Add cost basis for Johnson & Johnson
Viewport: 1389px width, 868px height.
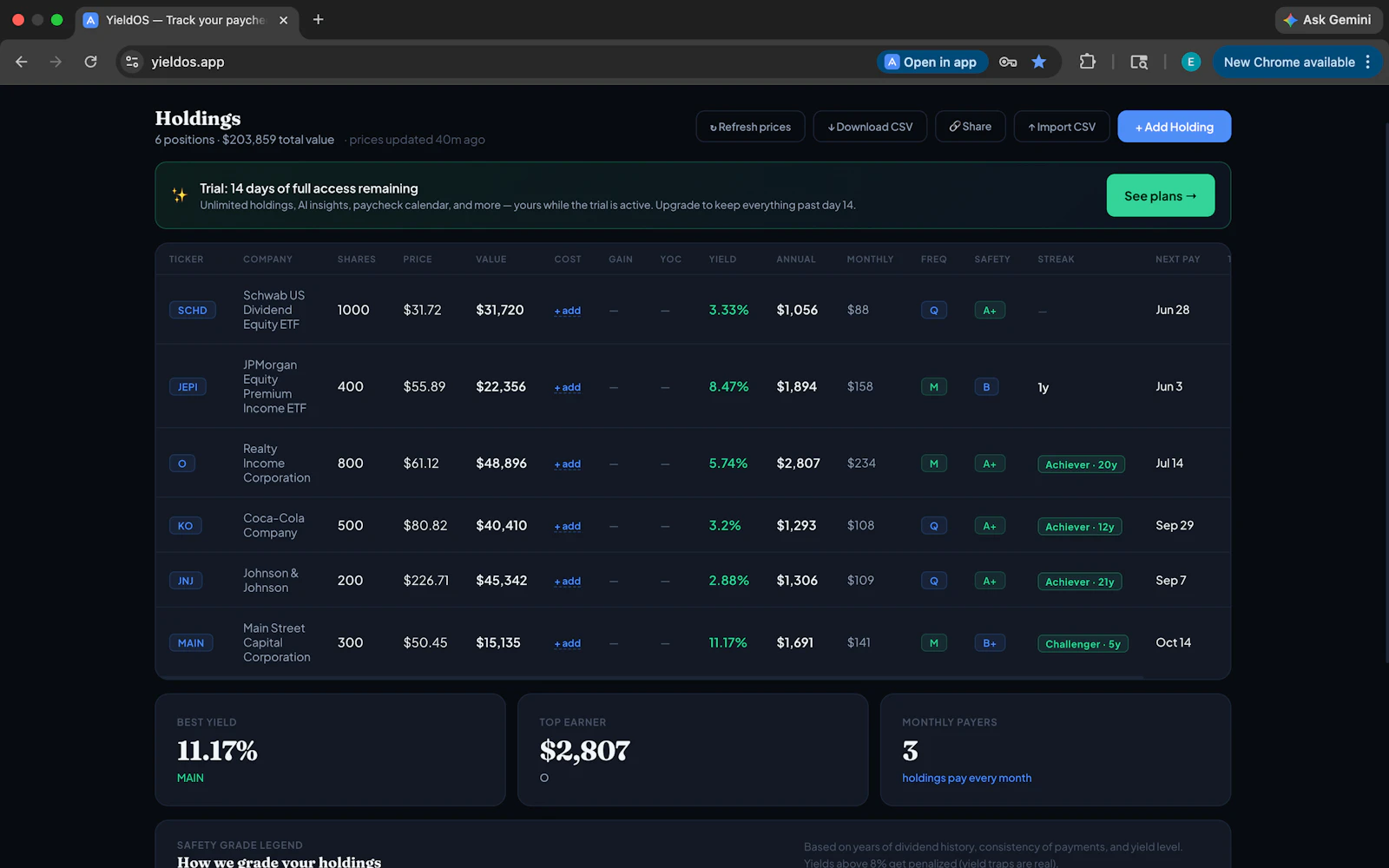pos(568,582)
